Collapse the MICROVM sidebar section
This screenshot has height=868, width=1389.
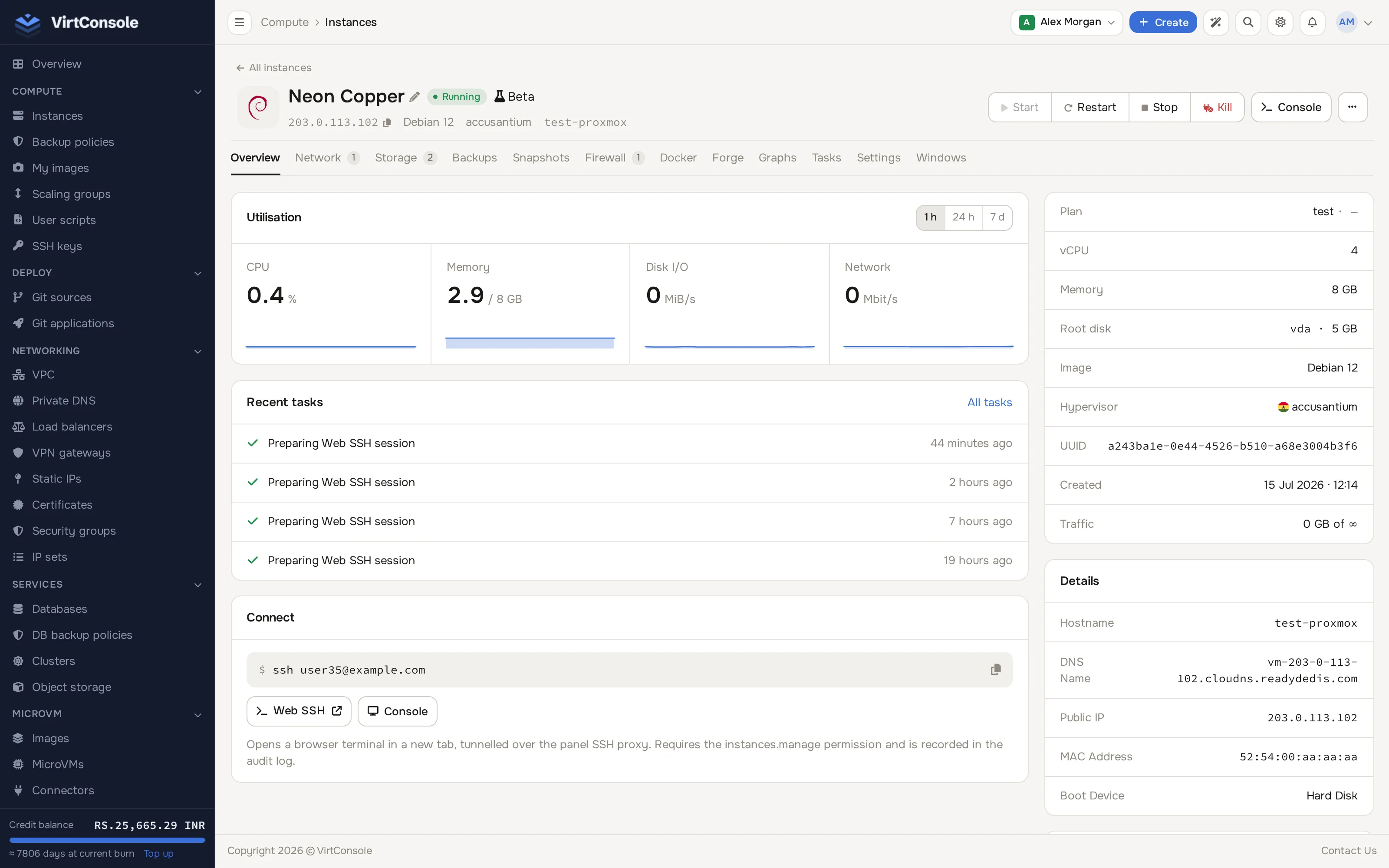(x=197, y=715)
